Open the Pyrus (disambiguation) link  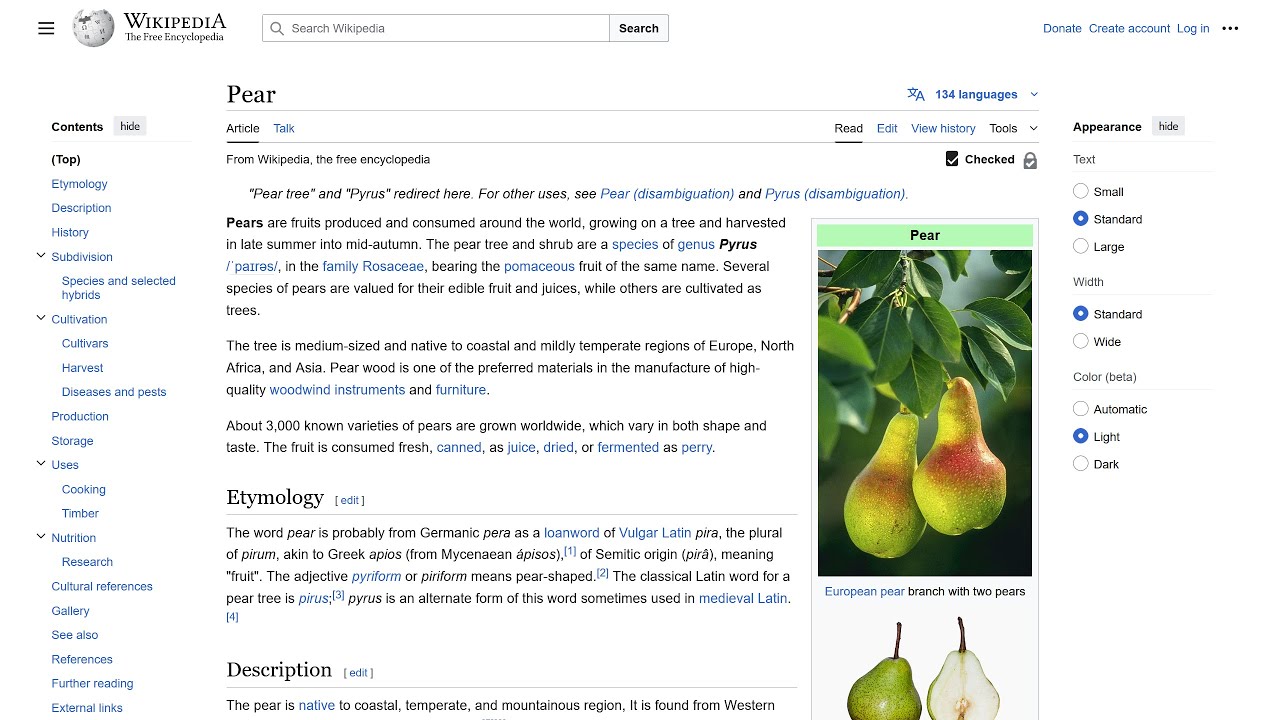pyautogui.click(x=836, y=194)
